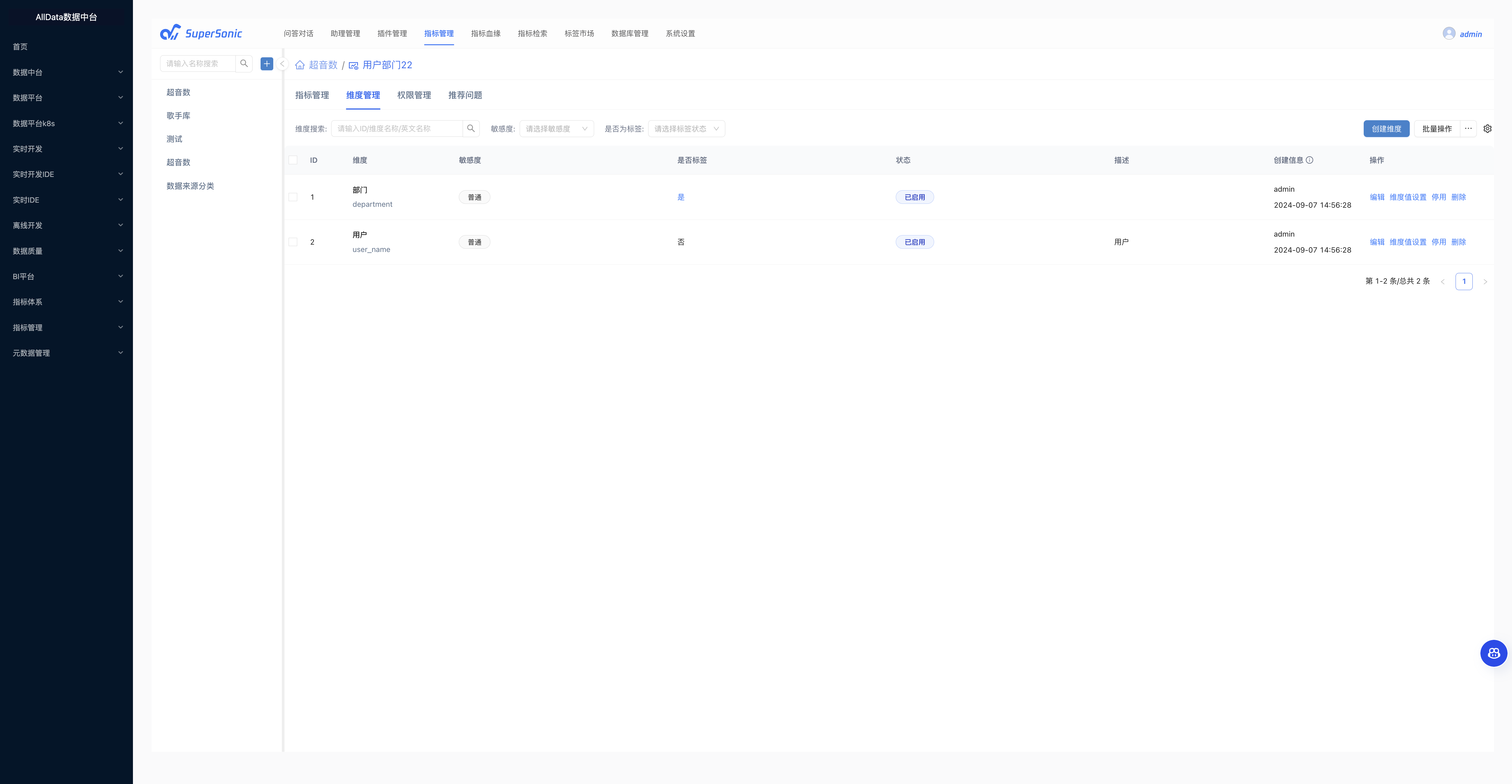
Task: Collapse the left panel with the chevron arrow
Action: [282, 64]
